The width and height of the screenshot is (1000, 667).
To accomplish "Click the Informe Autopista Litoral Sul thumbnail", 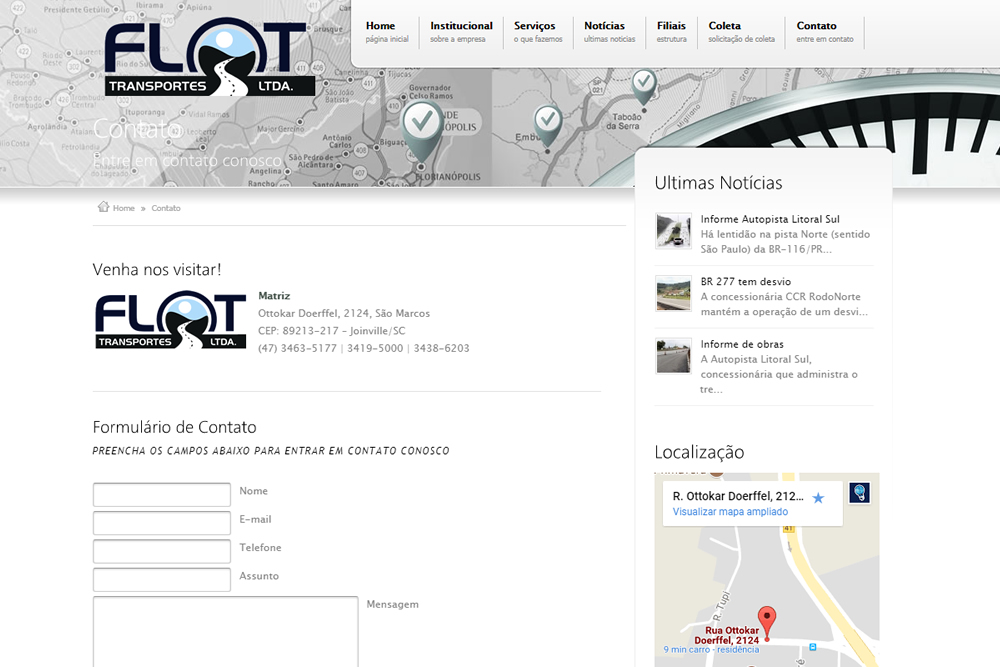I will pyautogui.click(x=673, y=230).
